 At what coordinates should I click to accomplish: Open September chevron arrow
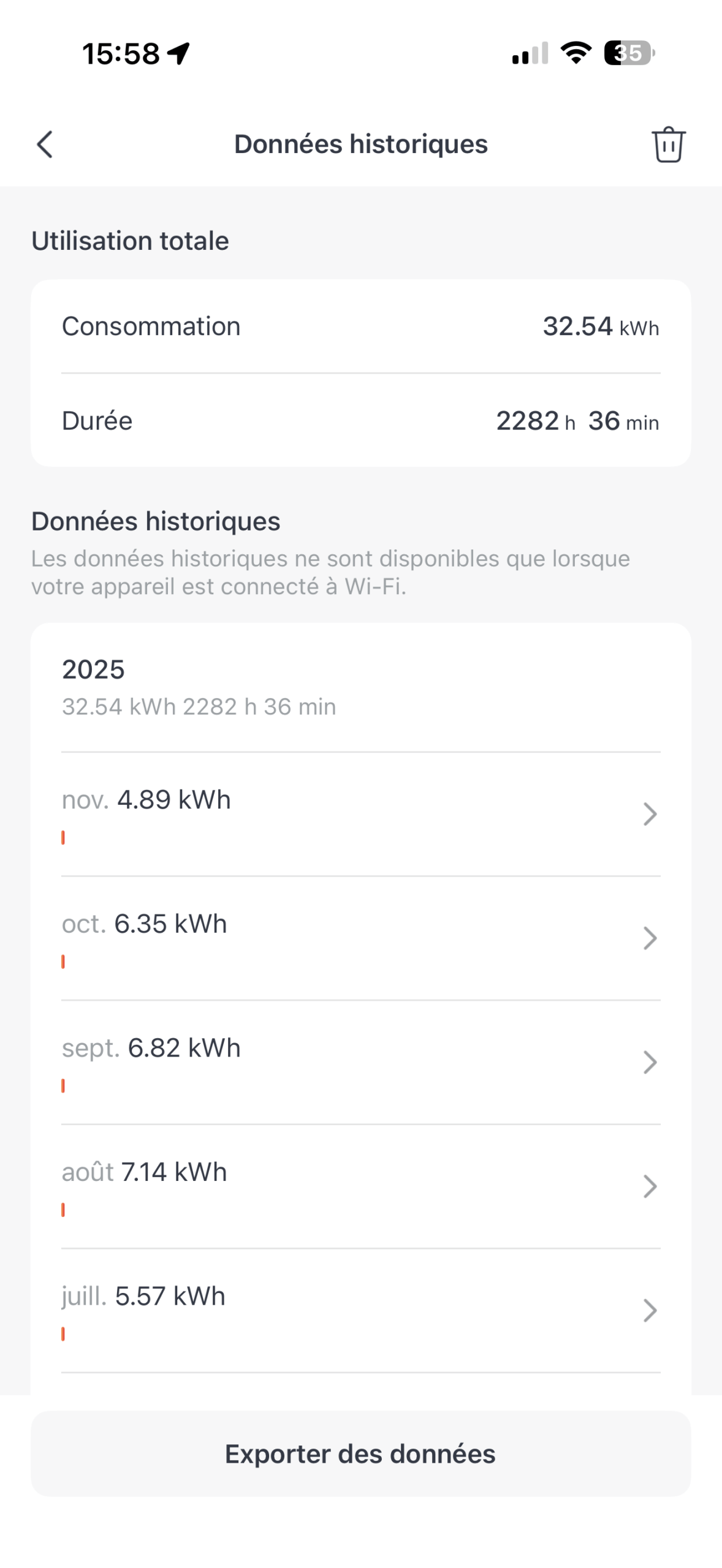650,1062
